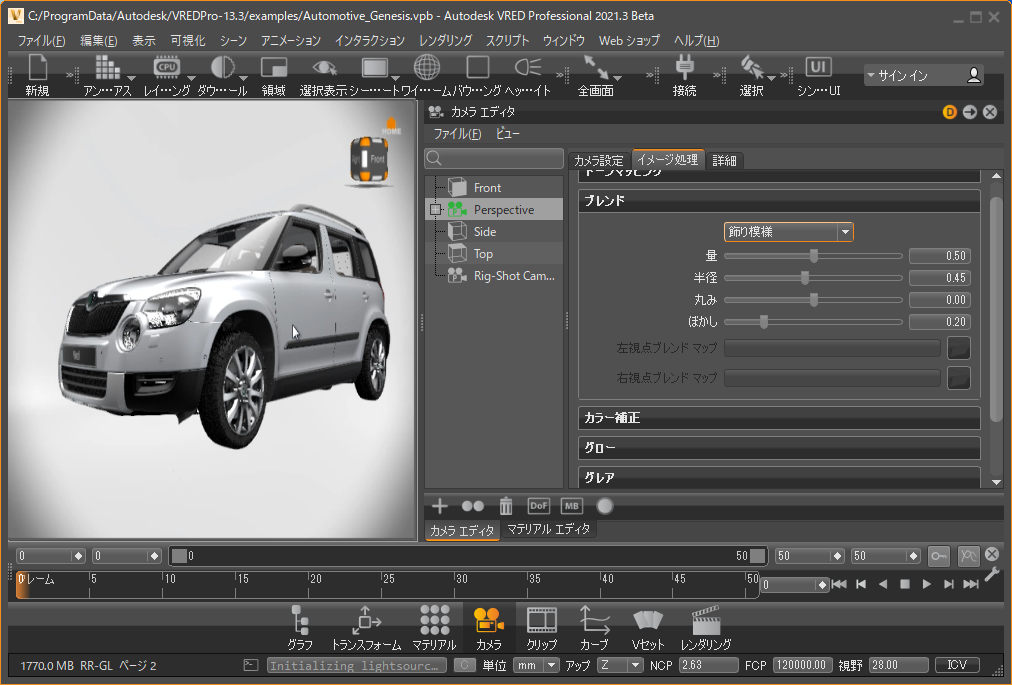
Task: Click the 新規 (New) file icon
Action: point(38,69)
